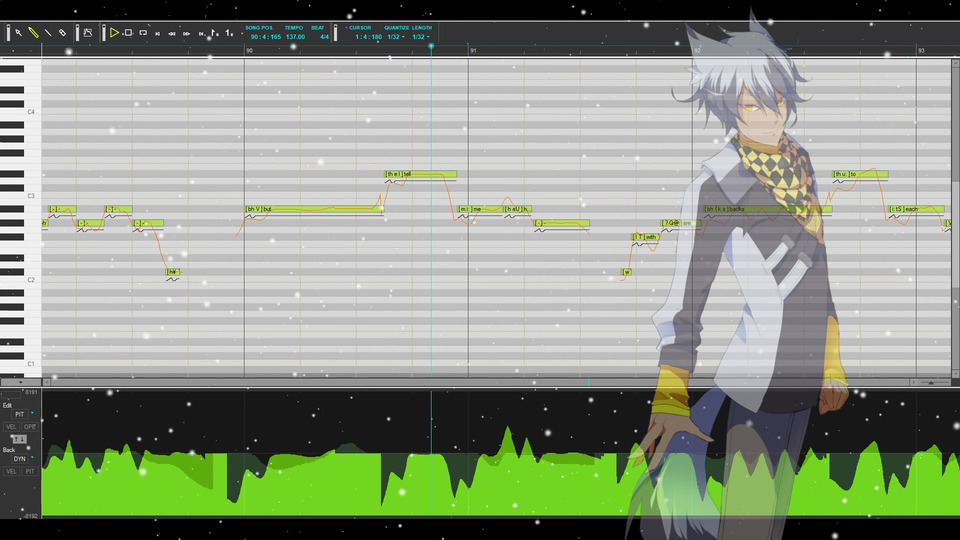Image resolution: width=960 pixels, height=540 pixels.
Task: Select the yellow pencil tool
Action: 34,32
